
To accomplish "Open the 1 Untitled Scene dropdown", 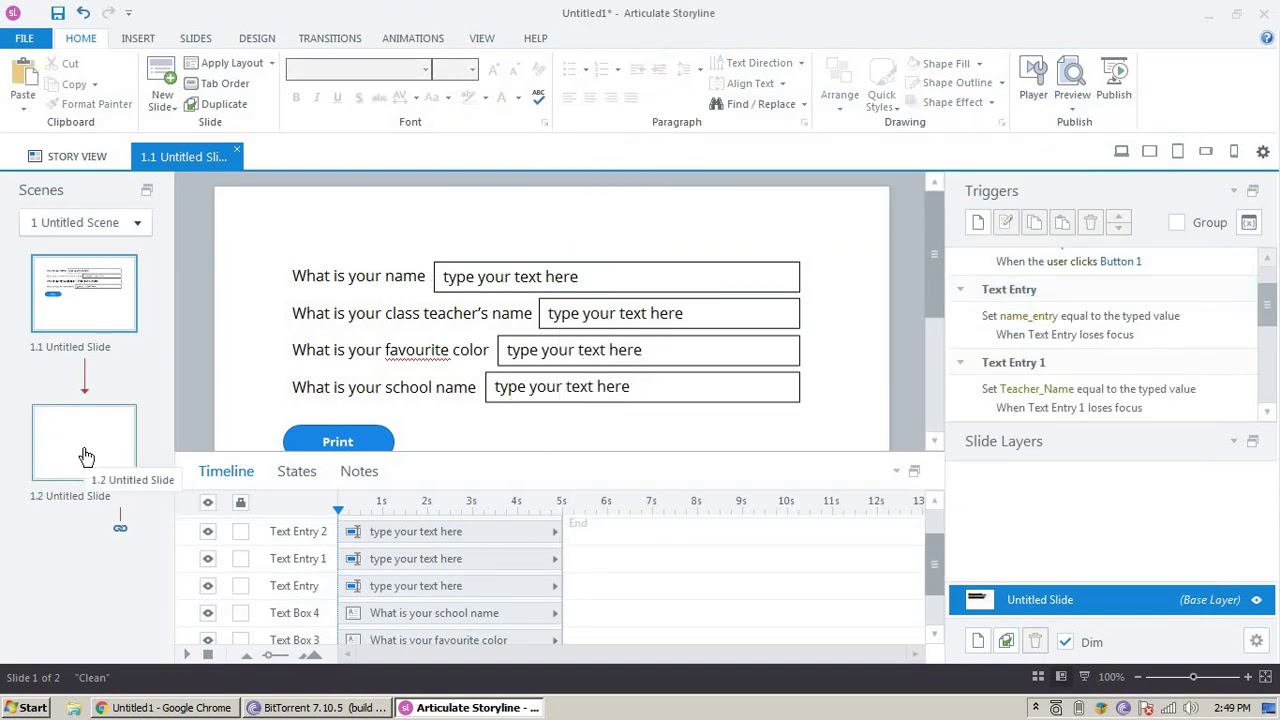I will [85, 223].
